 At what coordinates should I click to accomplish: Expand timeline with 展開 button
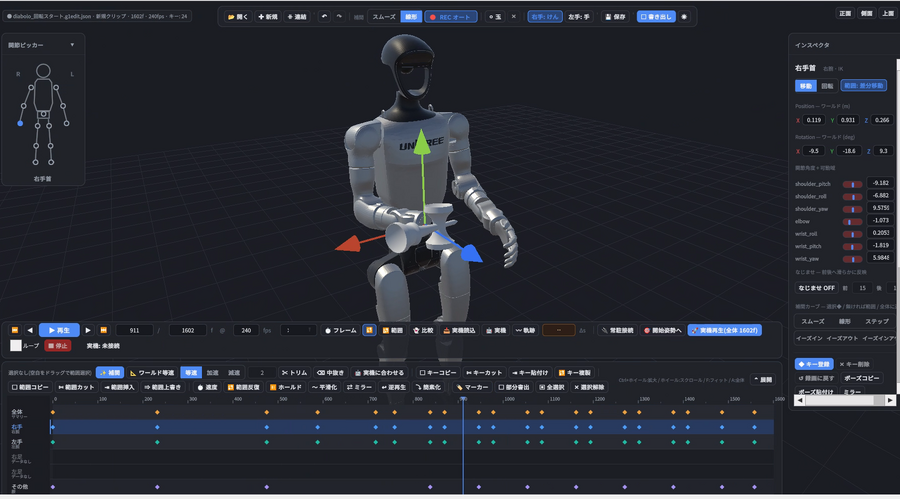[x=763, y=380]
